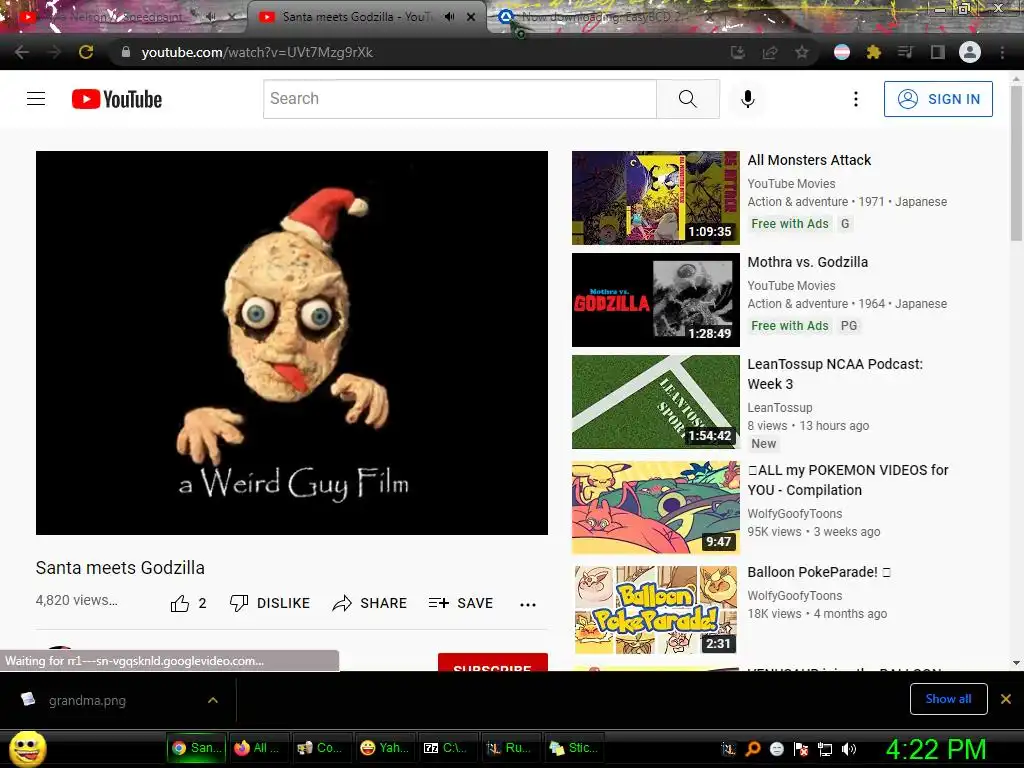1024x768 pixels.
Task: Visit WolfyGoofyToons channel under Balloon PokeParade
Action: click(x=794, y=596)
